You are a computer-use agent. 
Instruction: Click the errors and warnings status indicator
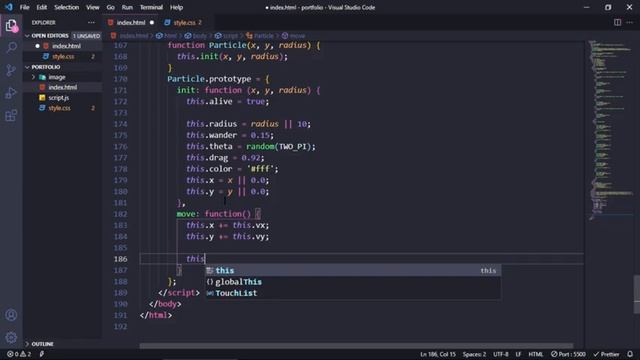19,354
